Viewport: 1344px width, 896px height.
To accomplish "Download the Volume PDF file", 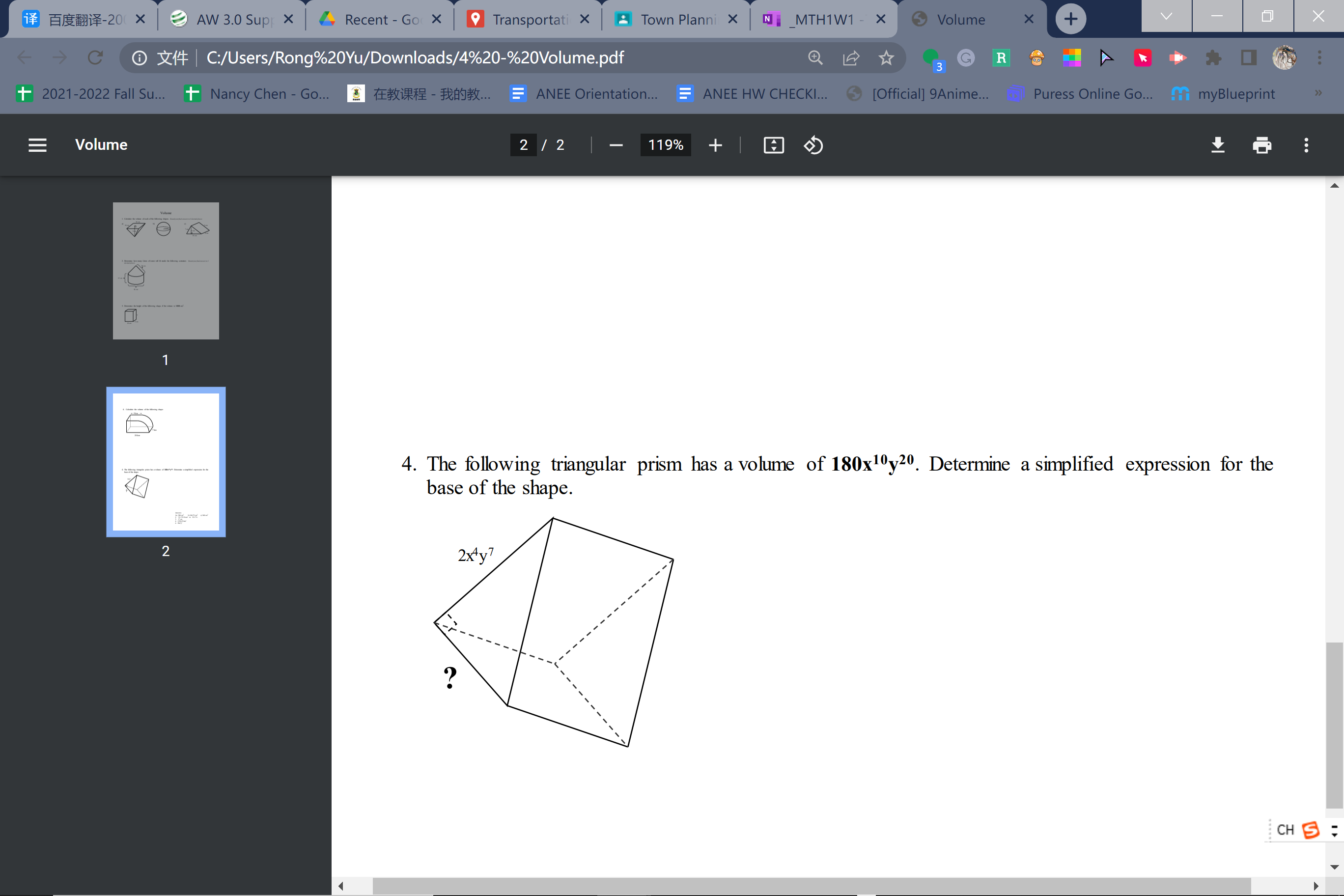I will point(1217,145).
